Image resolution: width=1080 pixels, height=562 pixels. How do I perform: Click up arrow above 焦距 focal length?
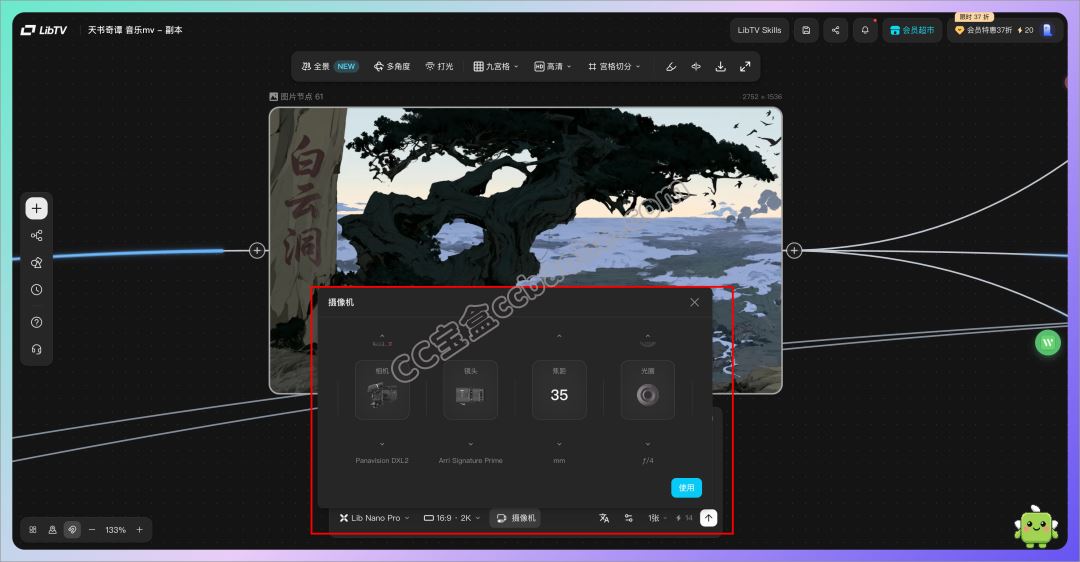pos(559,336)
